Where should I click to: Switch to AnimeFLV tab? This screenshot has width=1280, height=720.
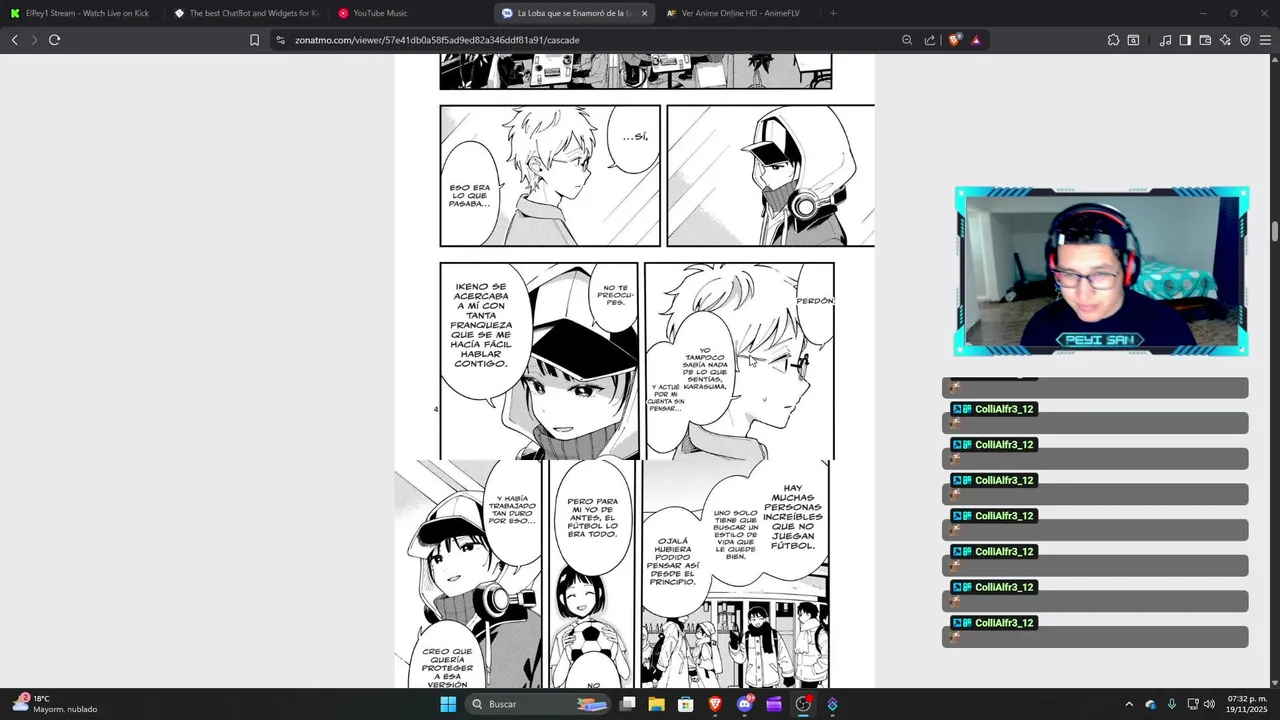pos(738,13)
